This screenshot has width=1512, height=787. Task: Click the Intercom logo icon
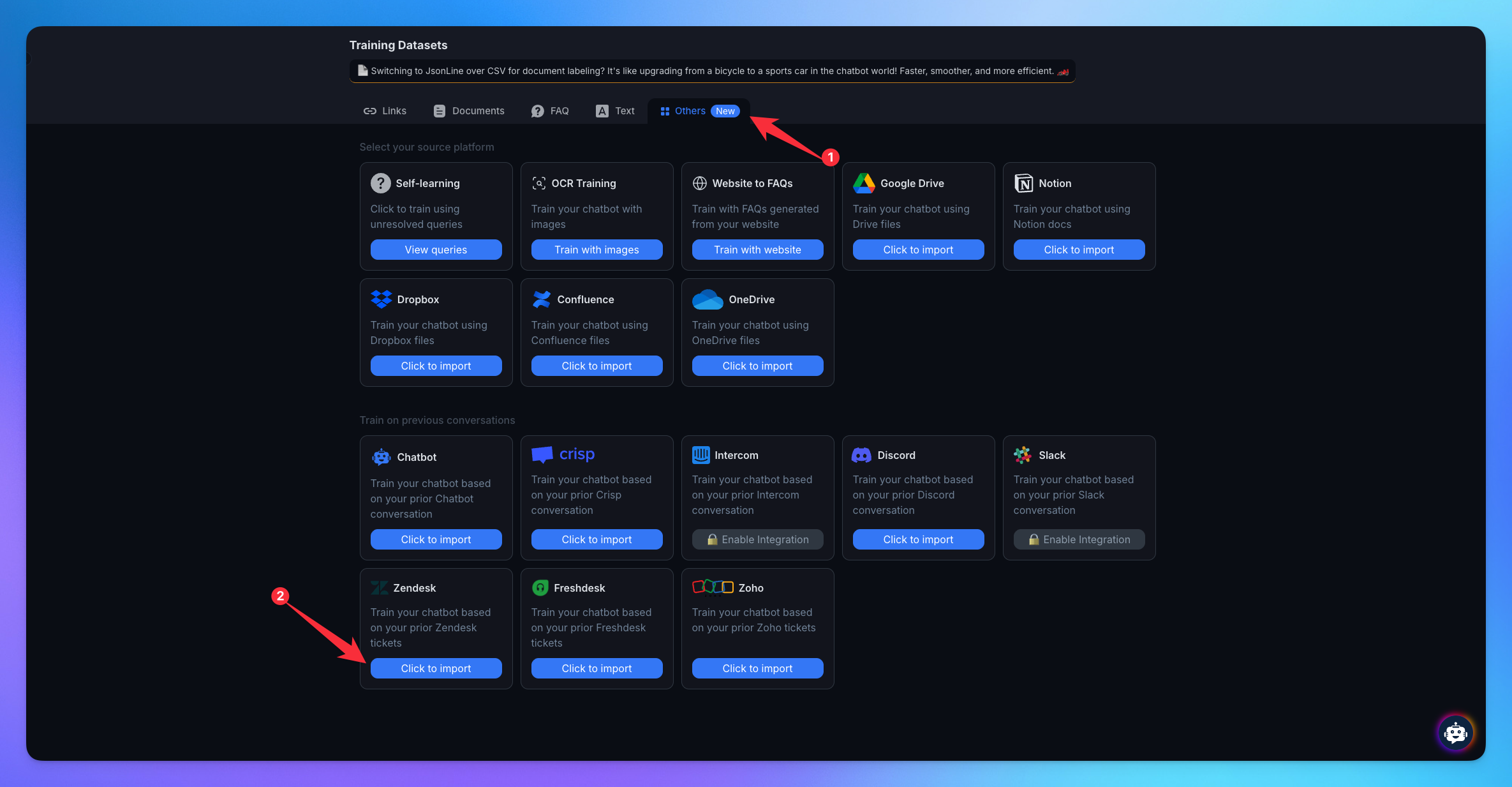point(700,455)
